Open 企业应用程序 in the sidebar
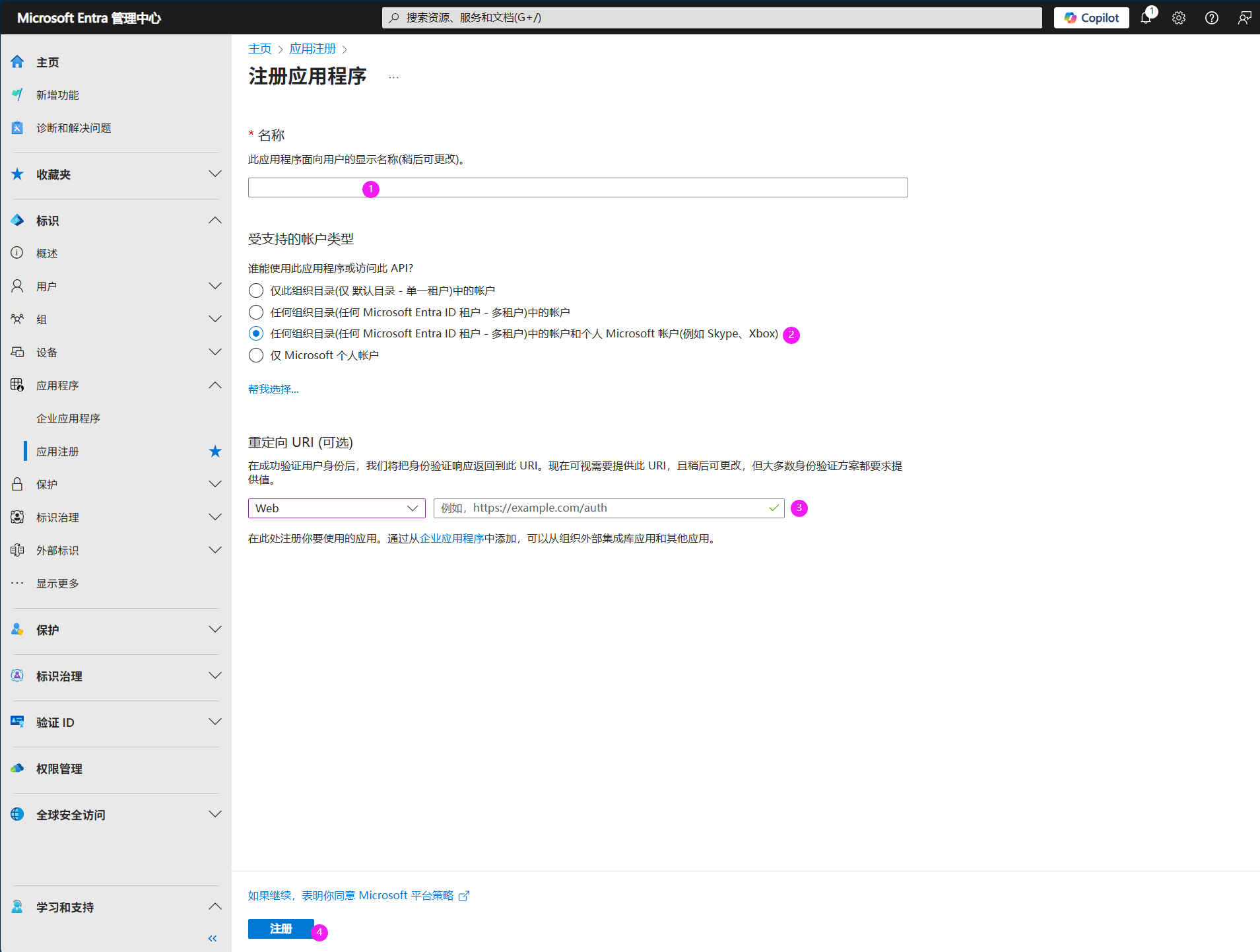This screenshot has width=1260, height=952. point(69,419)
